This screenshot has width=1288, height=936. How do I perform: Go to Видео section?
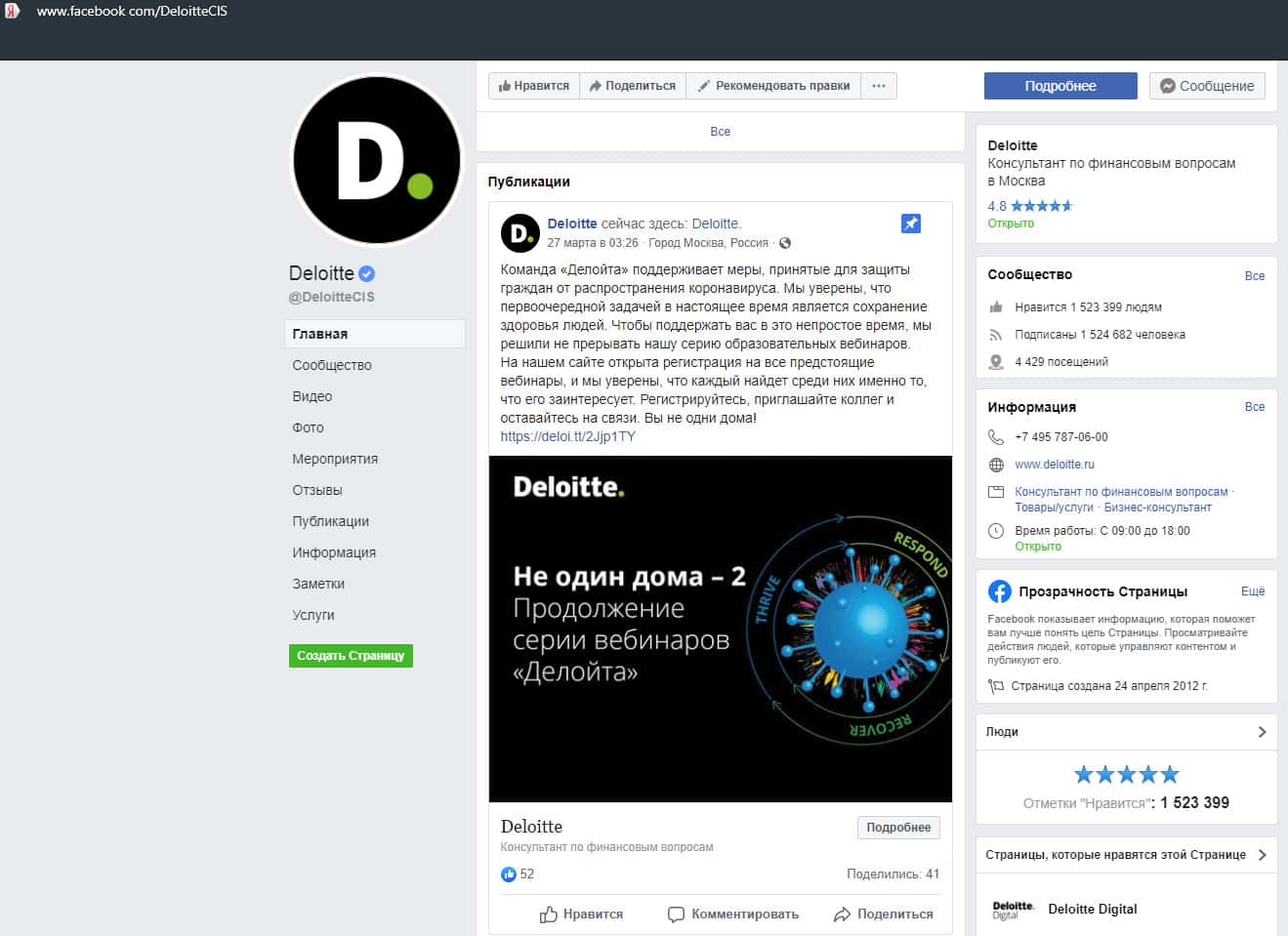[312, 396]
